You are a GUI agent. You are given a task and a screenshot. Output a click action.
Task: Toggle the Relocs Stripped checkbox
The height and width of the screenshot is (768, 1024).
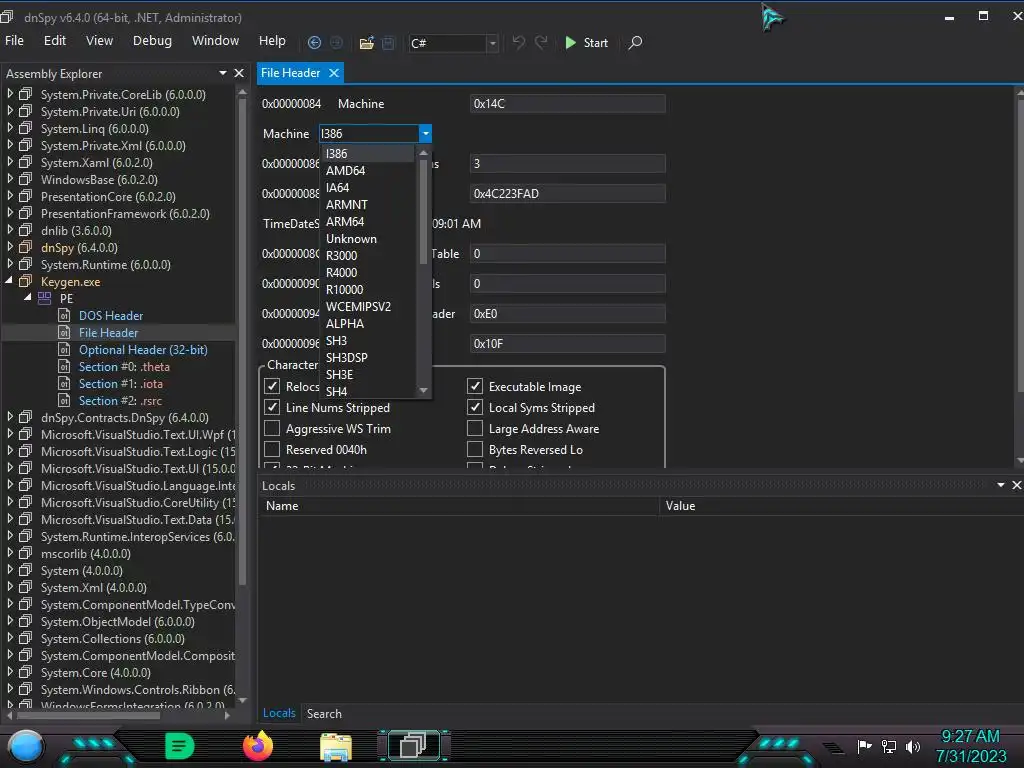point(272,386)
